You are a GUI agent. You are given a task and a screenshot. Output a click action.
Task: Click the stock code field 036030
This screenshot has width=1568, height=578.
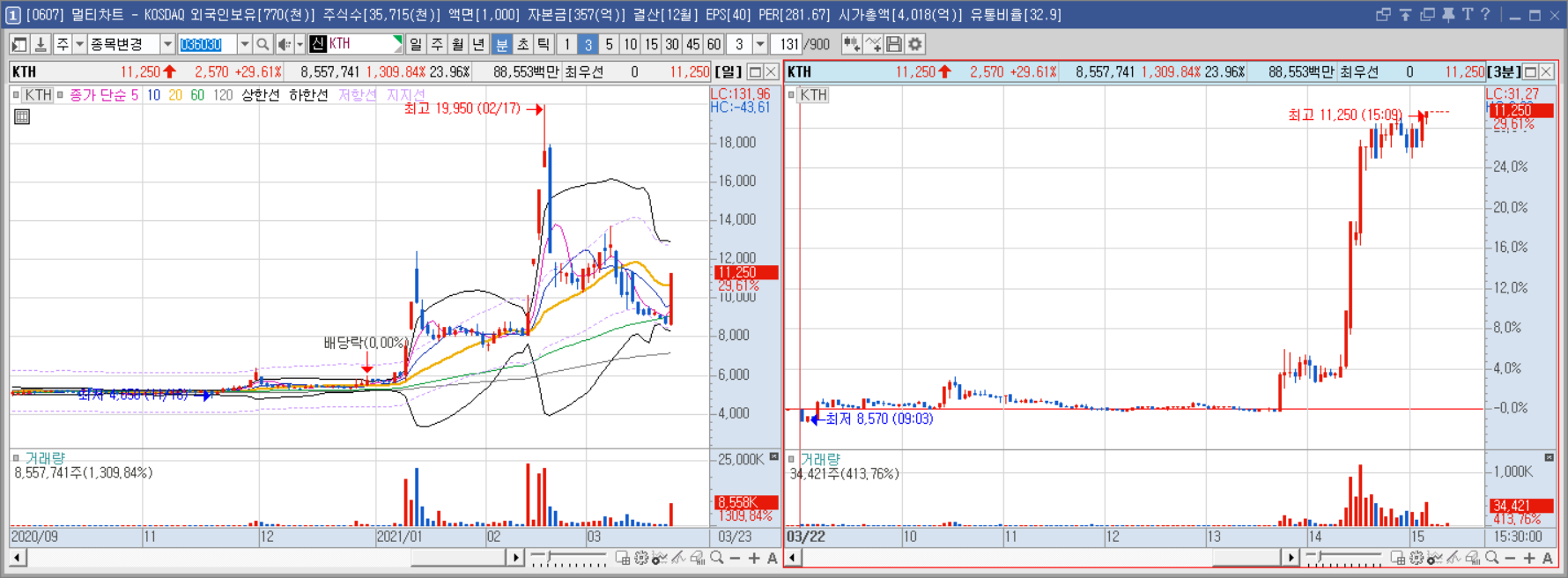207,44
